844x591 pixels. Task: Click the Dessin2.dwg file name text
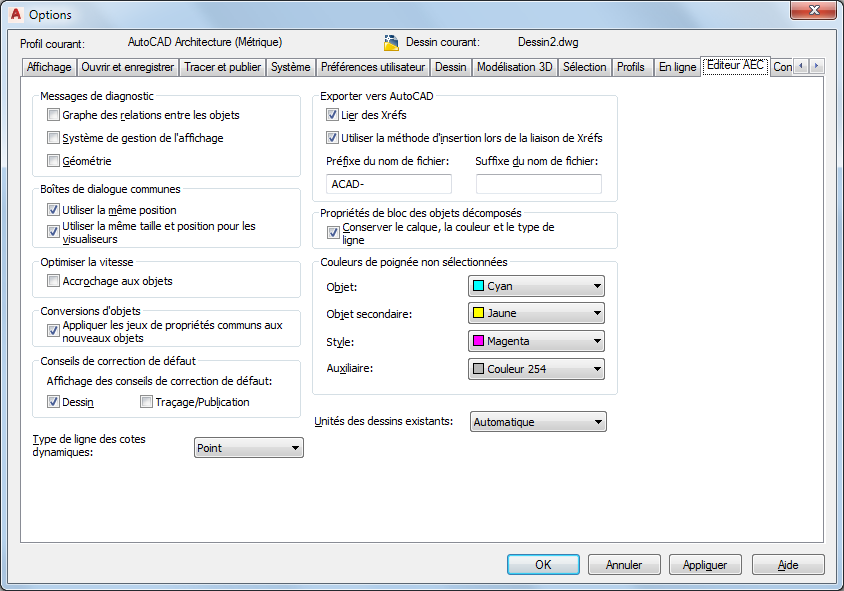click(548, 42)
